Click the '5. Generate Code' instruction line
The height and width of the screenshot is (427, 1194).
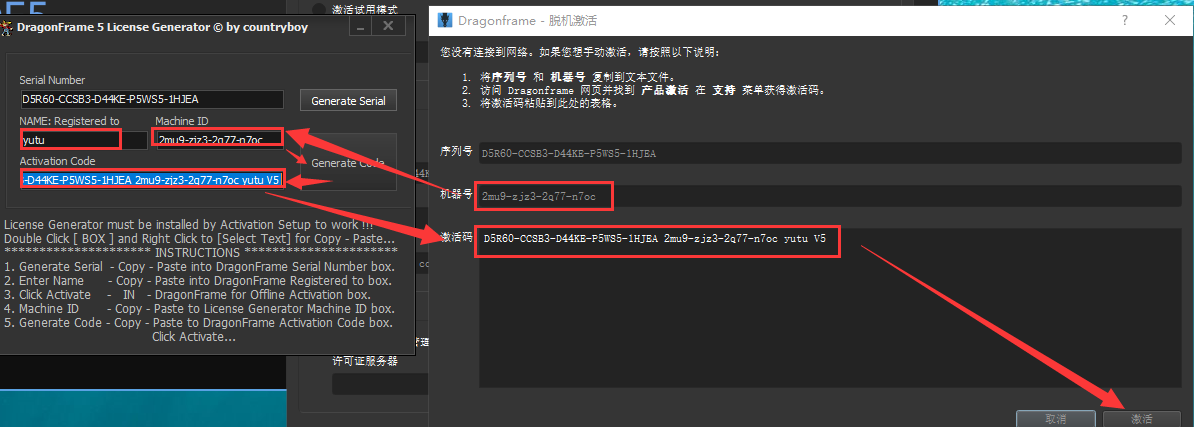[x=199, y=323]
